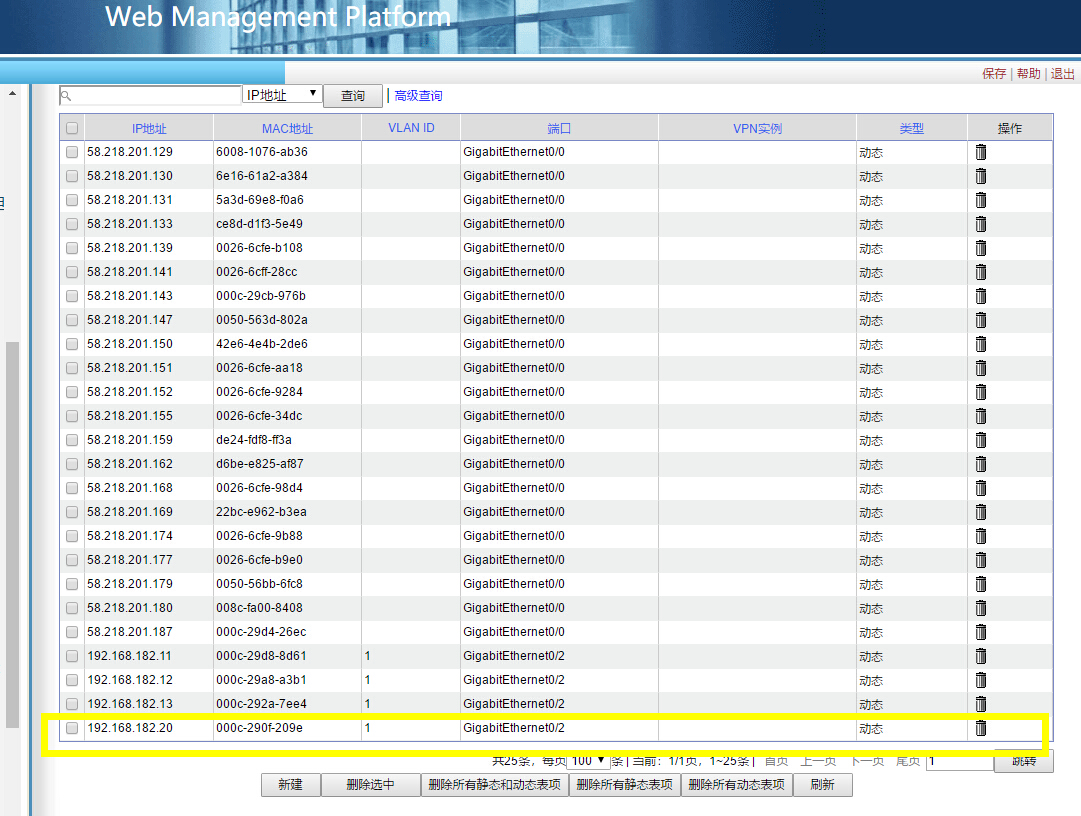Viewport: 1081px width, 816px height.
Task: Open the per-page 100 entries dropdown
Action: pyautogui.click(x=587, y=761)
